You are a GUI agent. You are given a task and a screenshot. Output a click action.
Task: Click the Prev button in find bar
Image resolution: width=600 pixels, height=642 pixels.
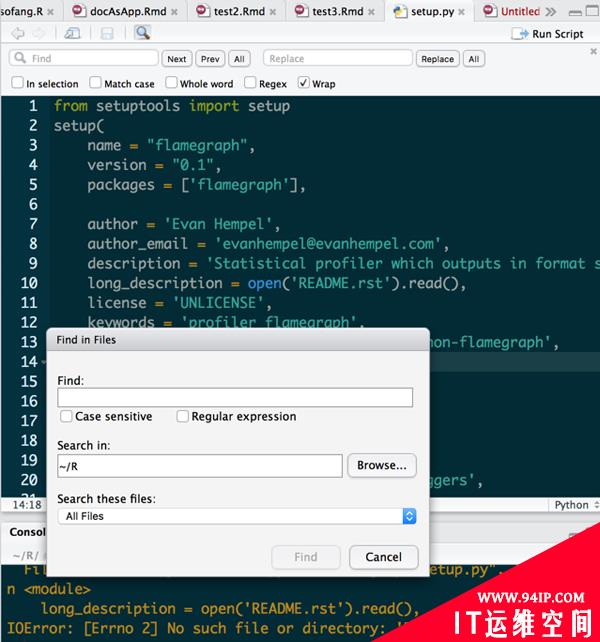pyautogui.click(x=210, y=59)
